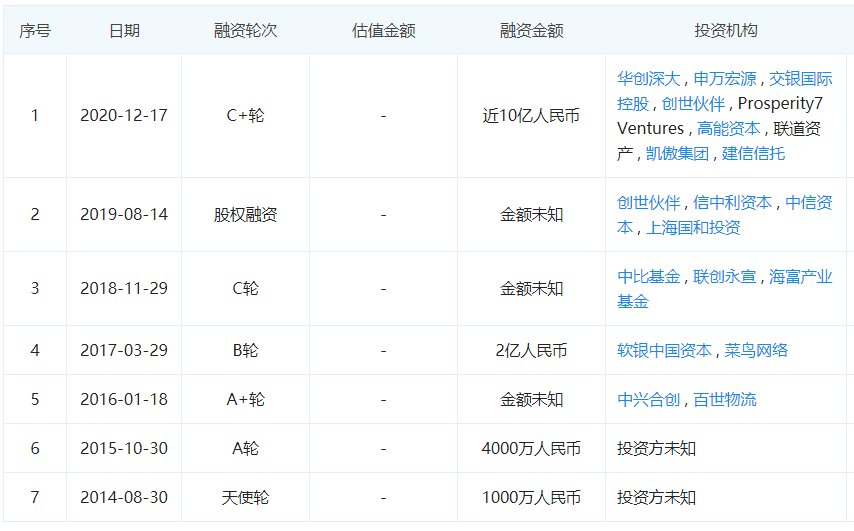Click the 菜鸟网络 link
The image size is (854, 531).
(x=756, y=350)
